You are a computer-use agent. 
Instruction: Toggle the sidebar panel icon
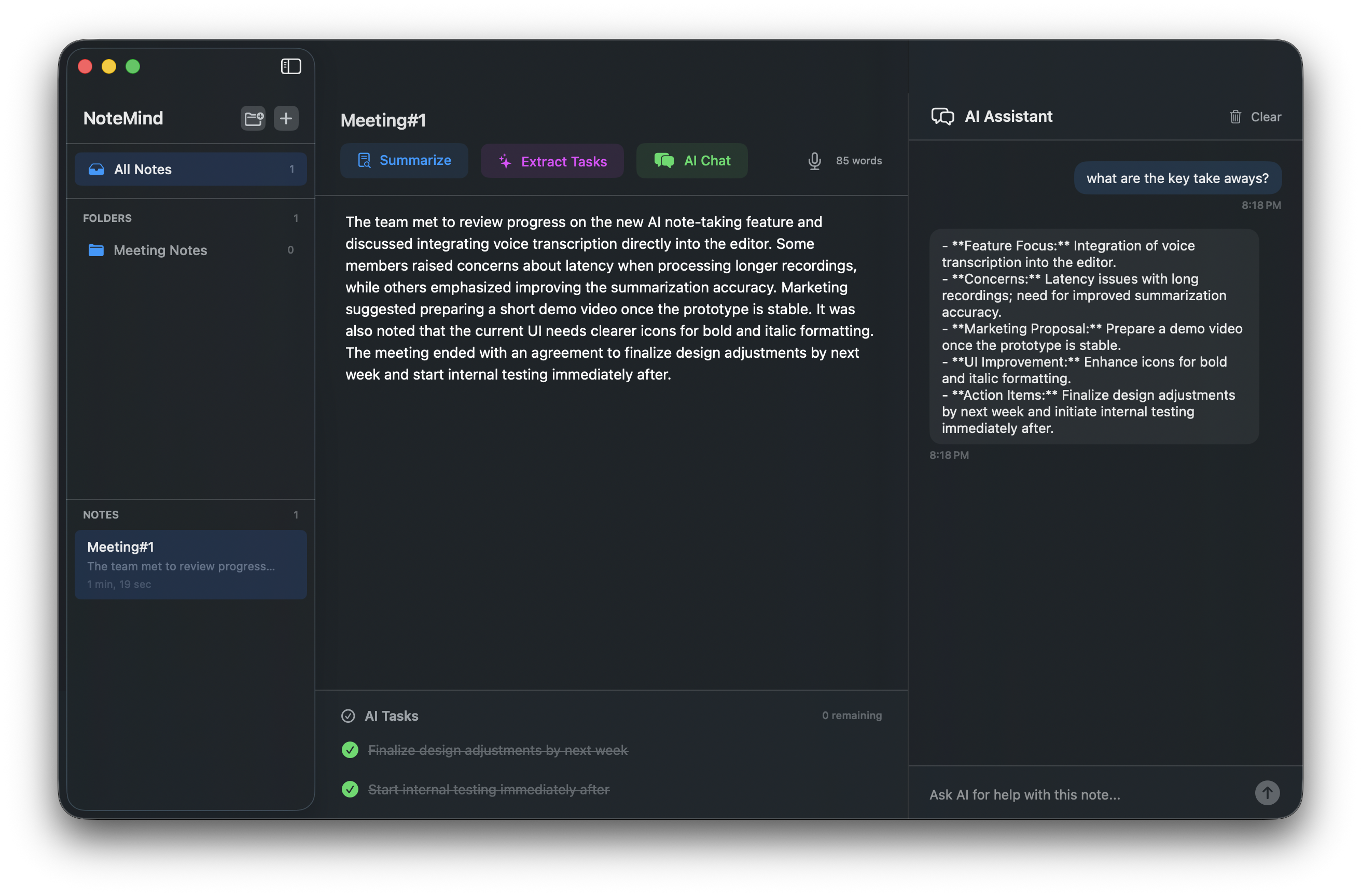(x=290, y=66)
